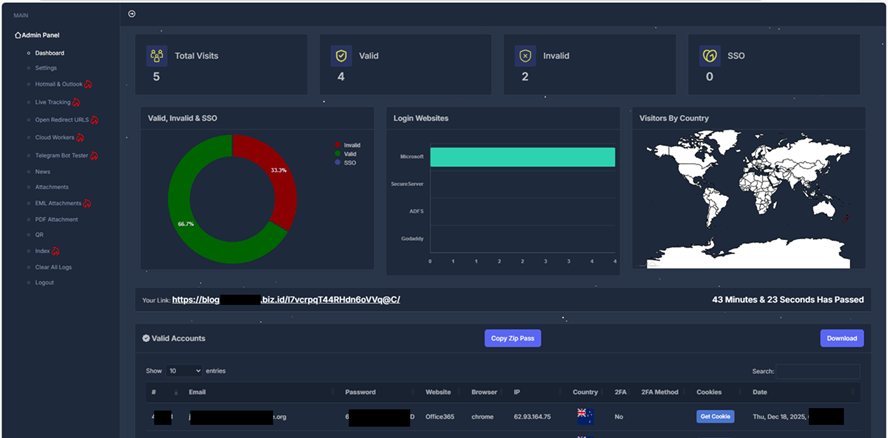Screen dimensions: 888x438
Task: Click the Invalid shield X icon
Action: pos(525,56)
